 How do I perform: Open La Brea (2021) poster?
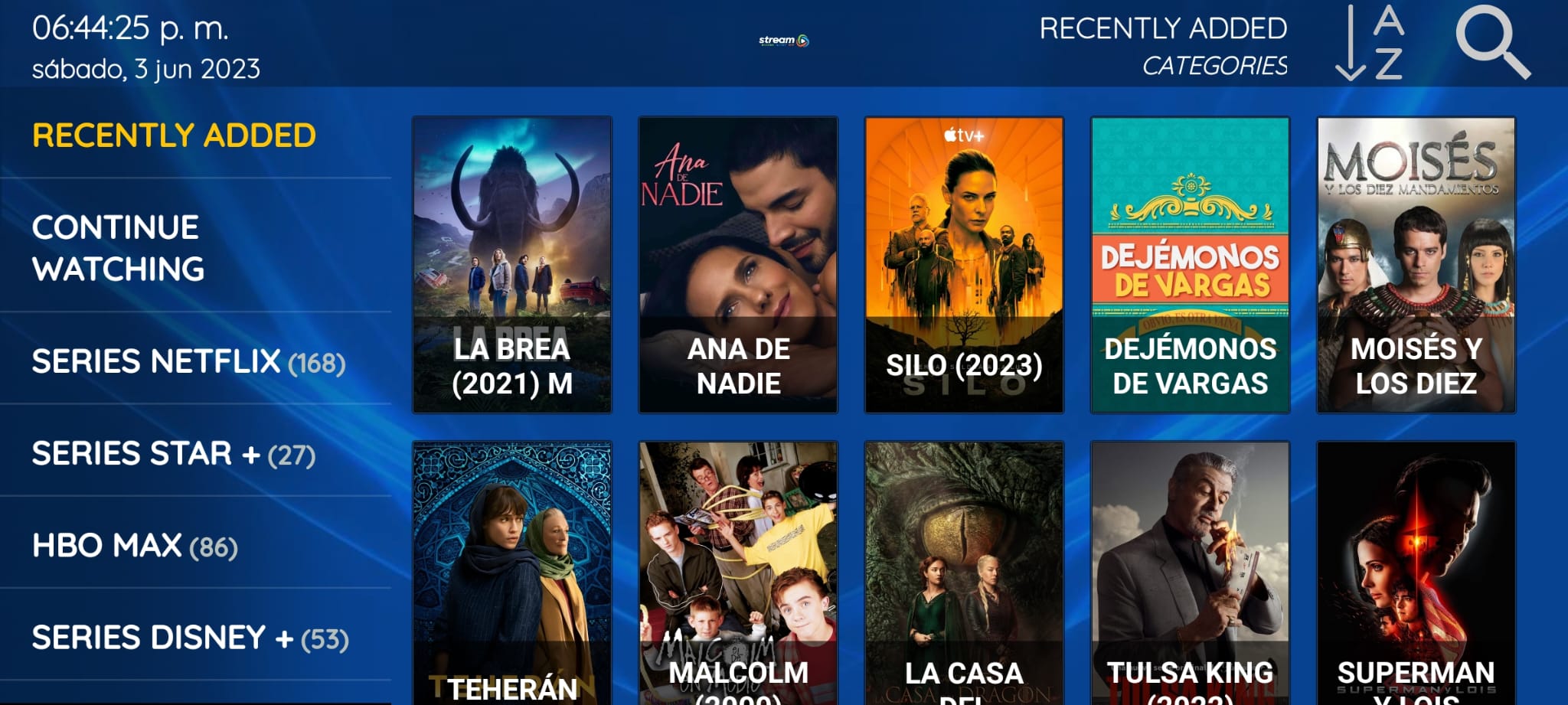coord(512,265)
